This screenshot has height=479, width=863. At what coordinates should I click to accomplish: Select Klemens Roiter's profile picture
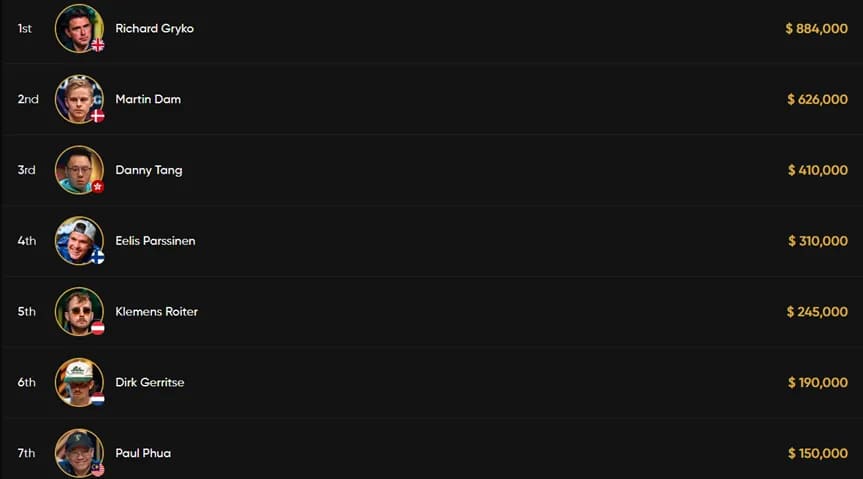coord(79,312)
